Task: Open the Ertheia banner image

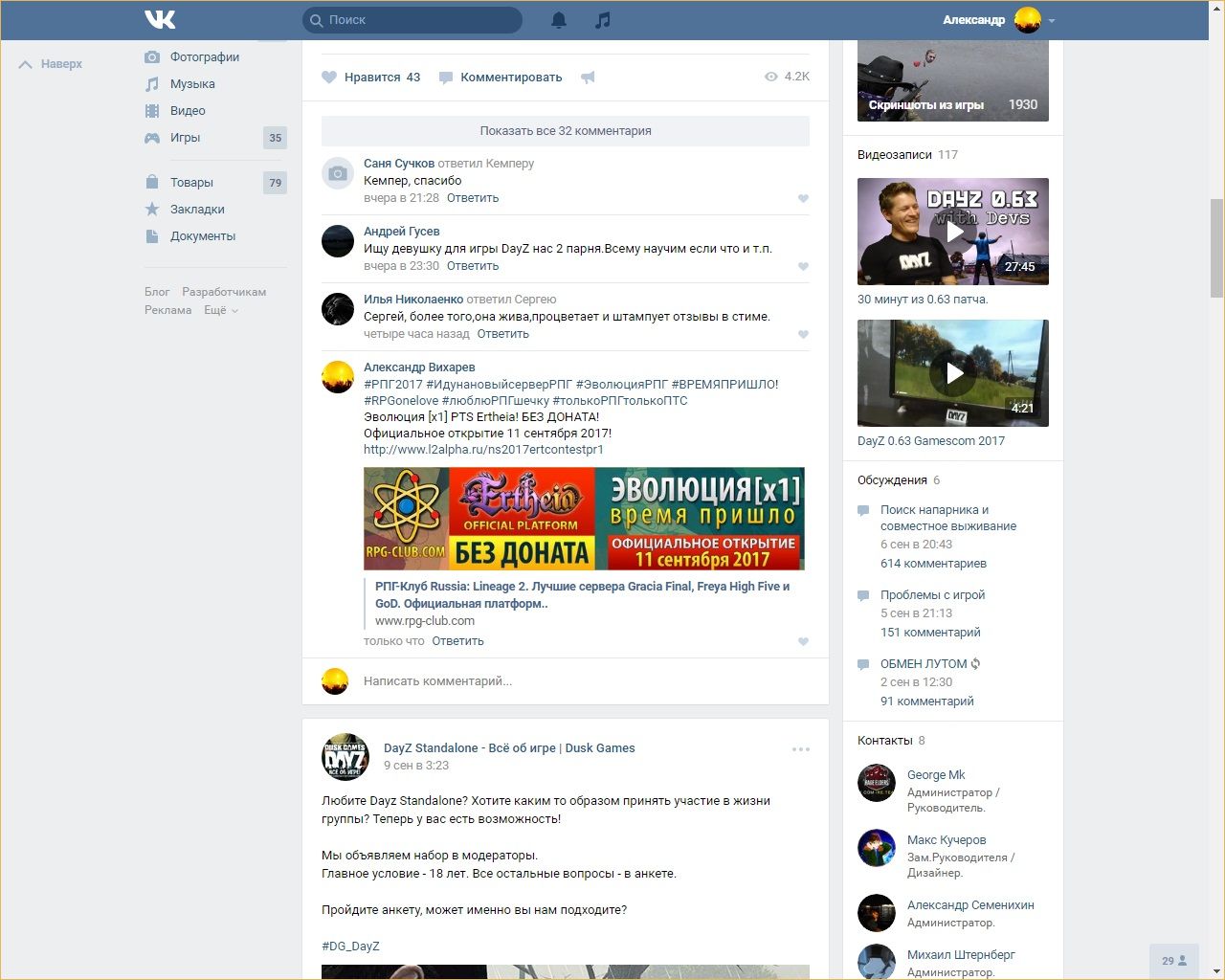Action: click(584, 519)
